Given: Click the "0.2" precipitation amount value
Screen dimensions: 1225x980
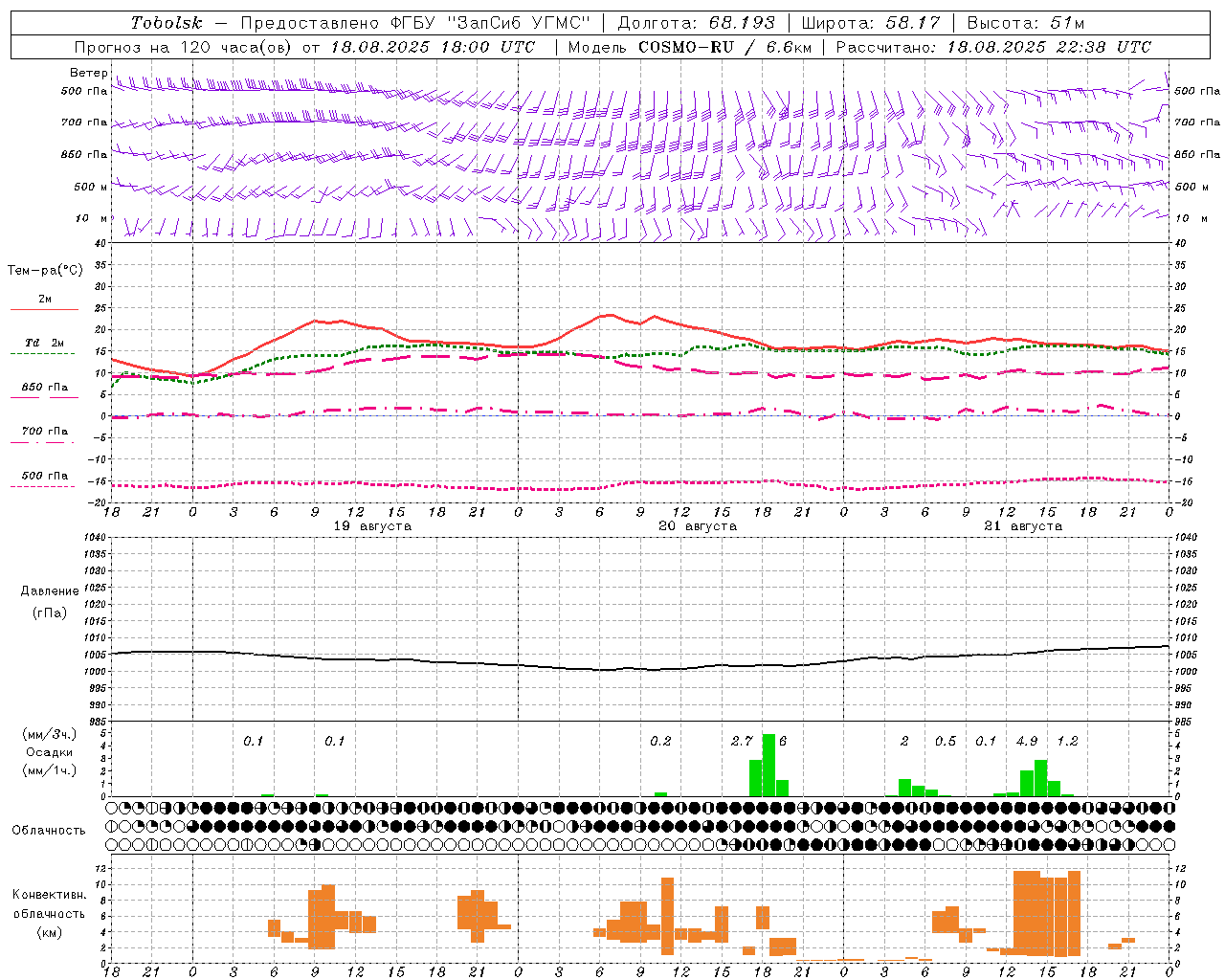Looking at the screenshot, I should (660, 742).
